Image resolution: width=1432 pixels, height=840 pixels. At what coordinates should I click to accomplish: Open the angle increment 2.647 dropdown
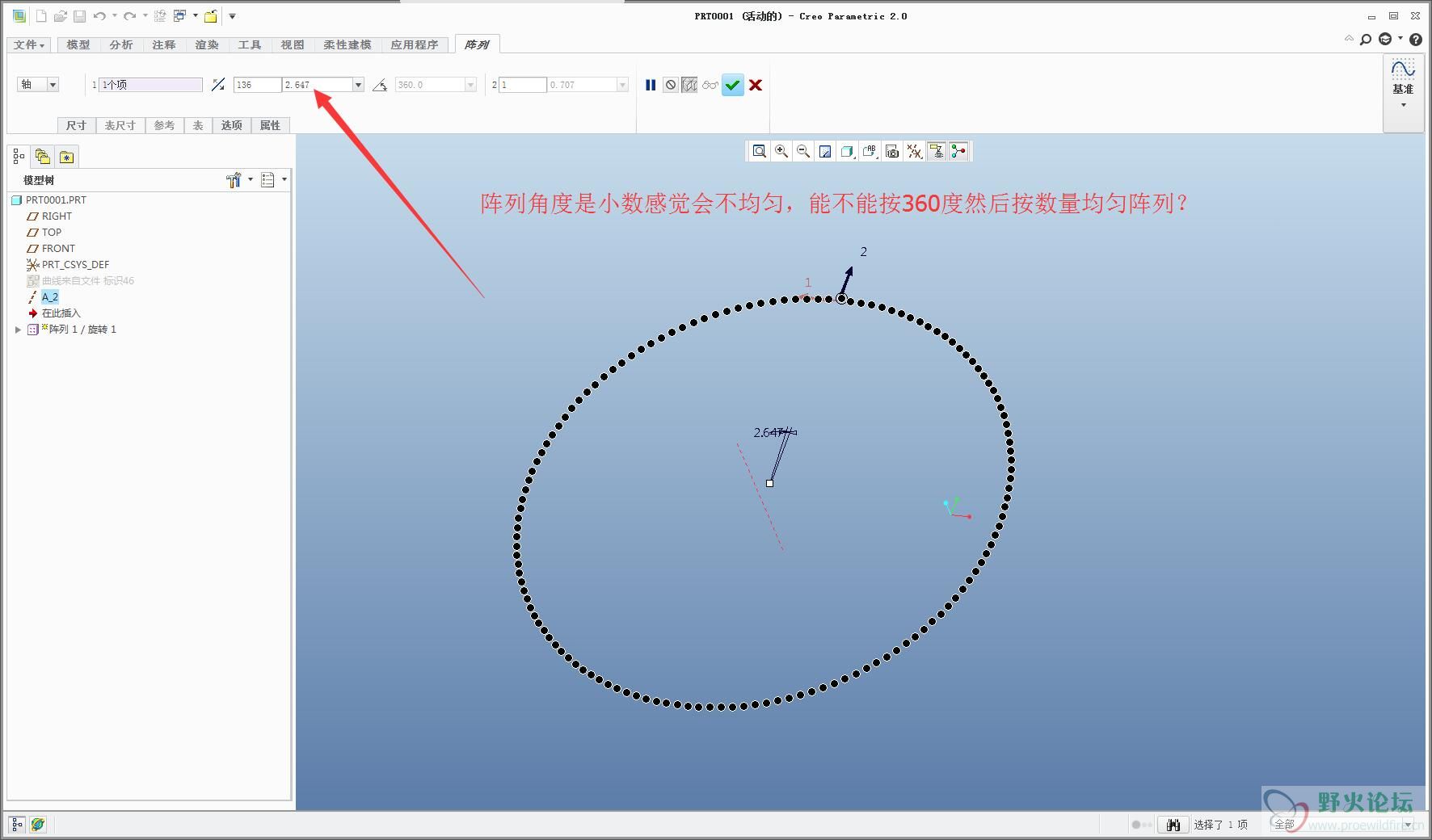tap(358, 85)
